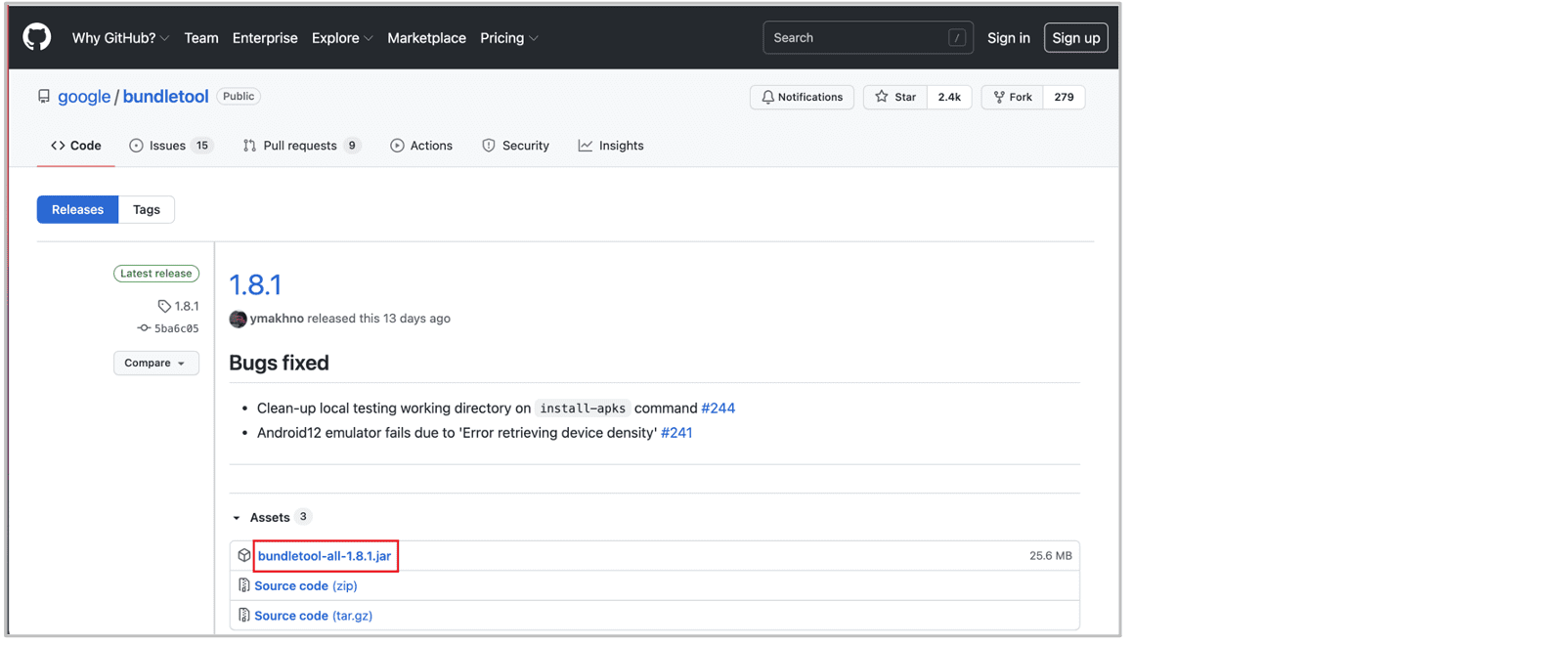Click ymakhno's avatar image

pyautogui.click(x=238, y=320)
